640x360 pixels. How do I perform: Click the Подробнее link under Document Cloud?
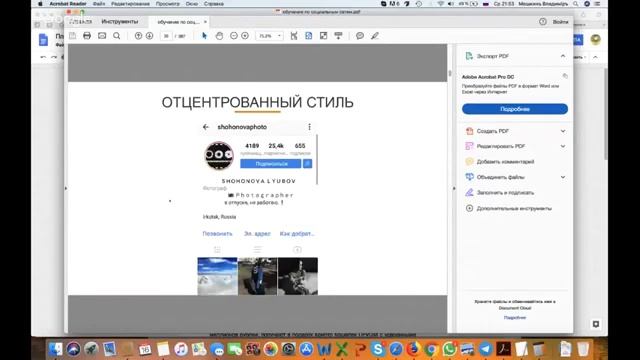[515, 317]
